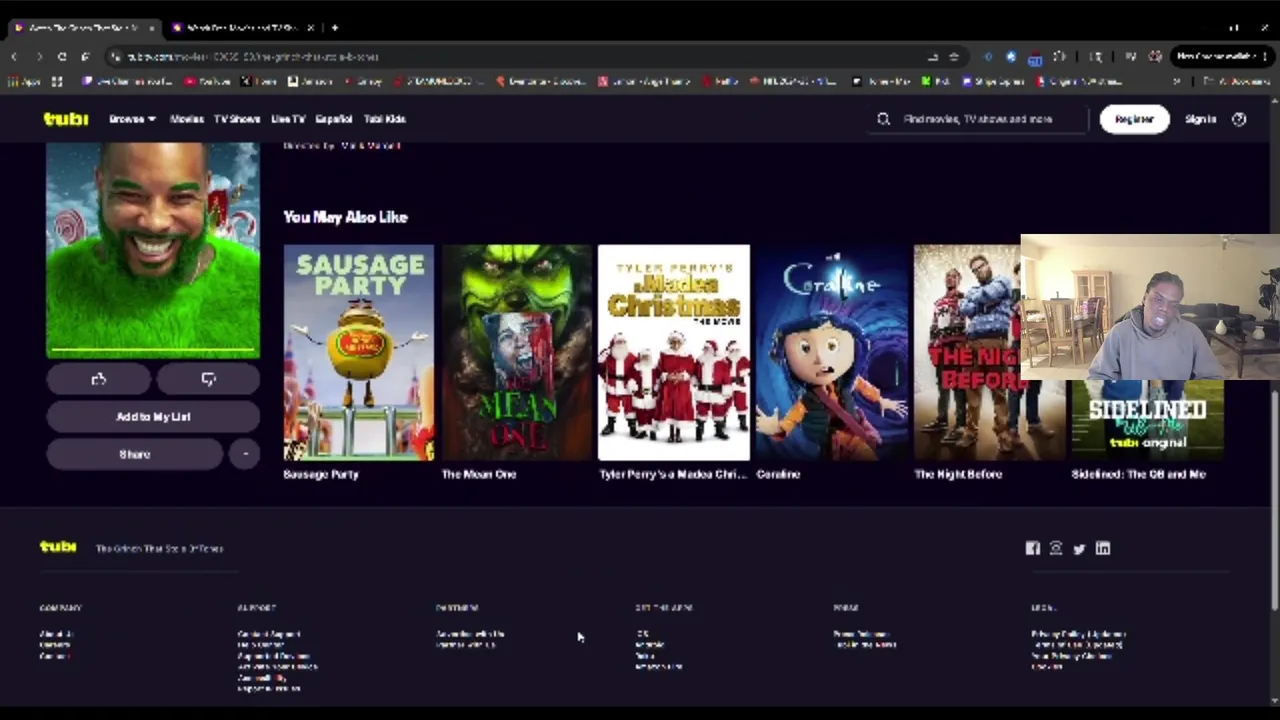Expand the Browse dropdown menu
The height and width of the screenshot is (720, 1280).
[132, 119]
